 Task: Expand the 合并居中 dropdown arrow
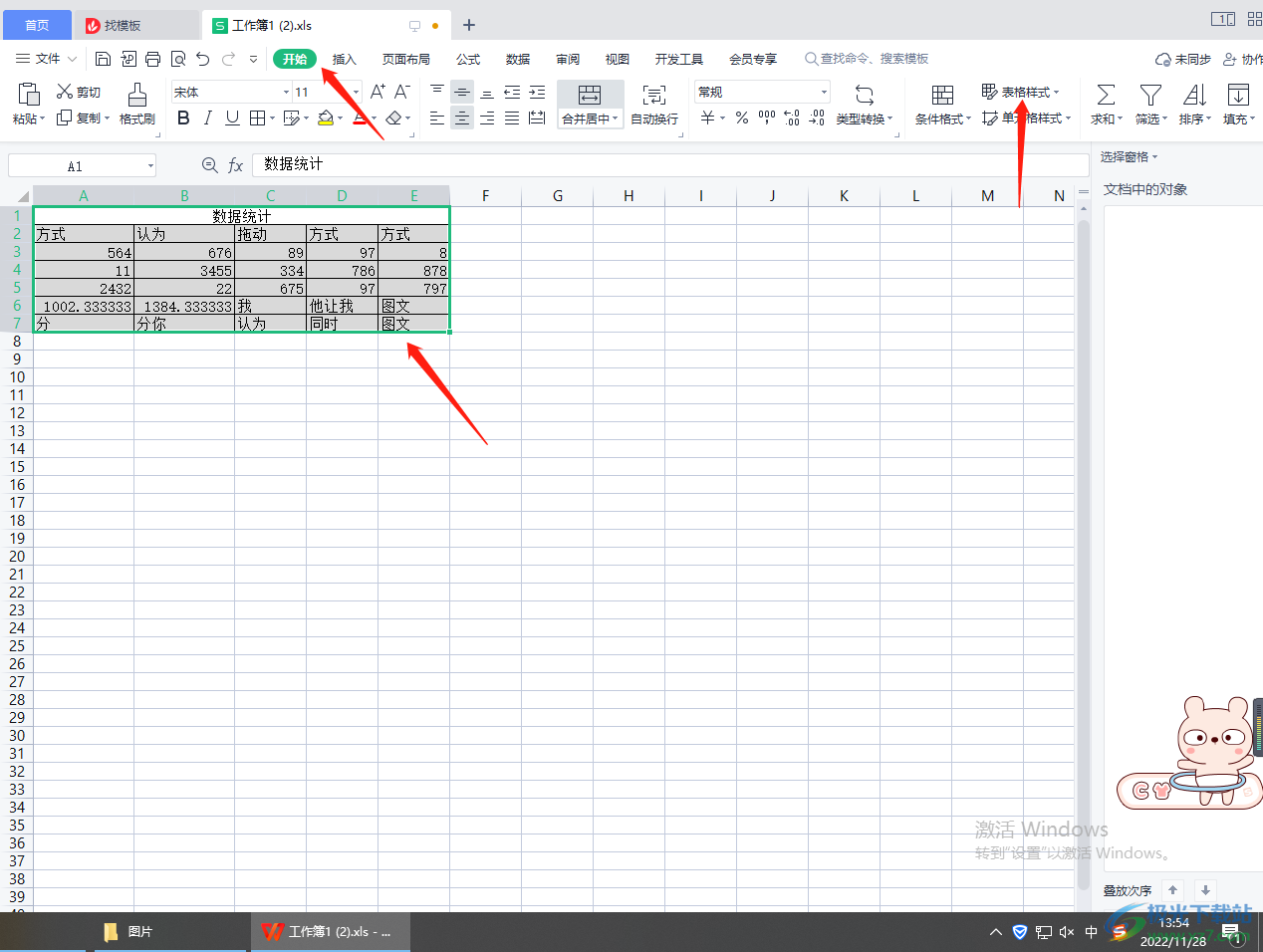tap(616, 119)
